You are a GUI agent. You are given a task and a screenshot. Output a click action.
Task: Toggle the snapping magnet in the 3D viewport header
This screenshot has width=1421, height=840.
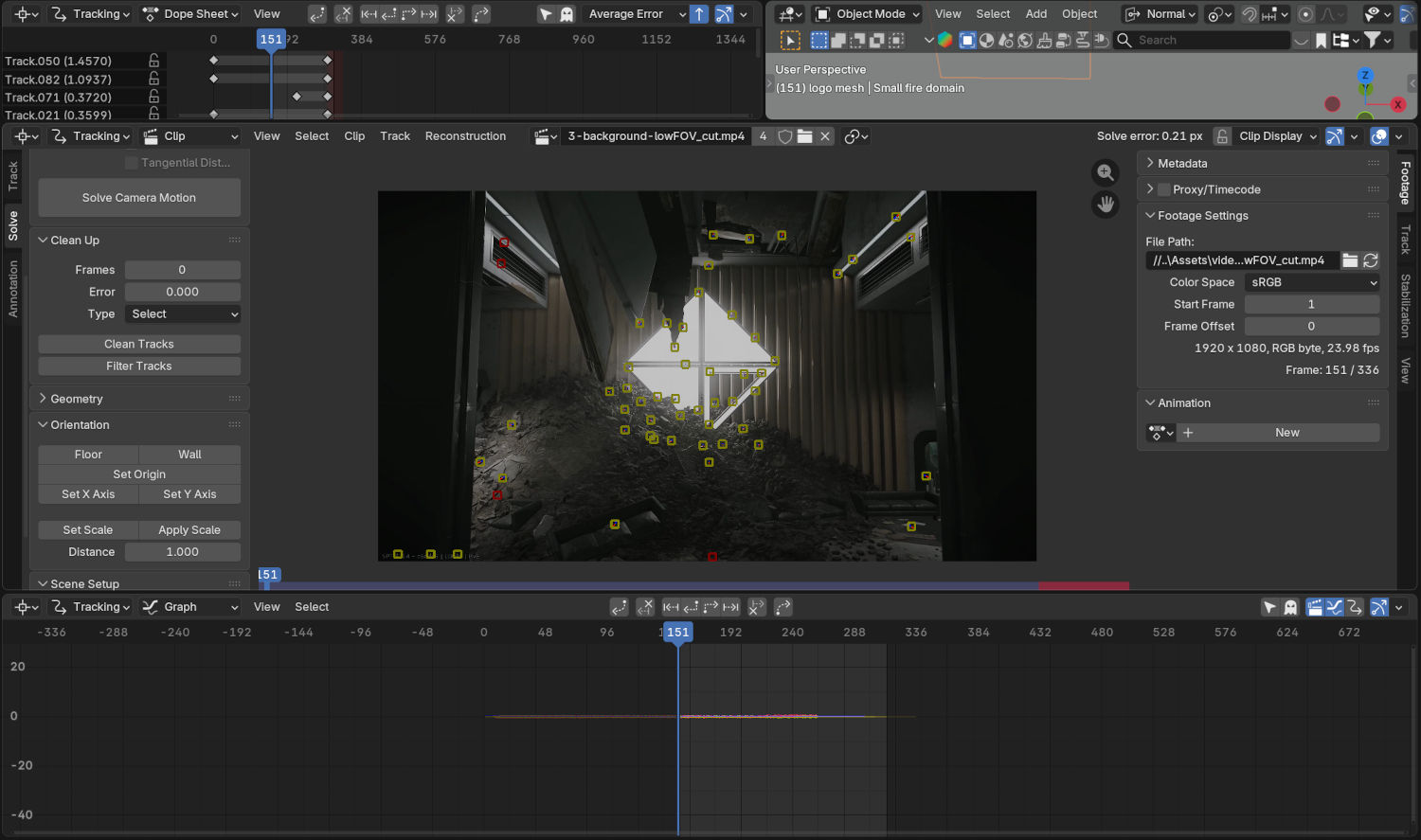[x=1250, y=14]
